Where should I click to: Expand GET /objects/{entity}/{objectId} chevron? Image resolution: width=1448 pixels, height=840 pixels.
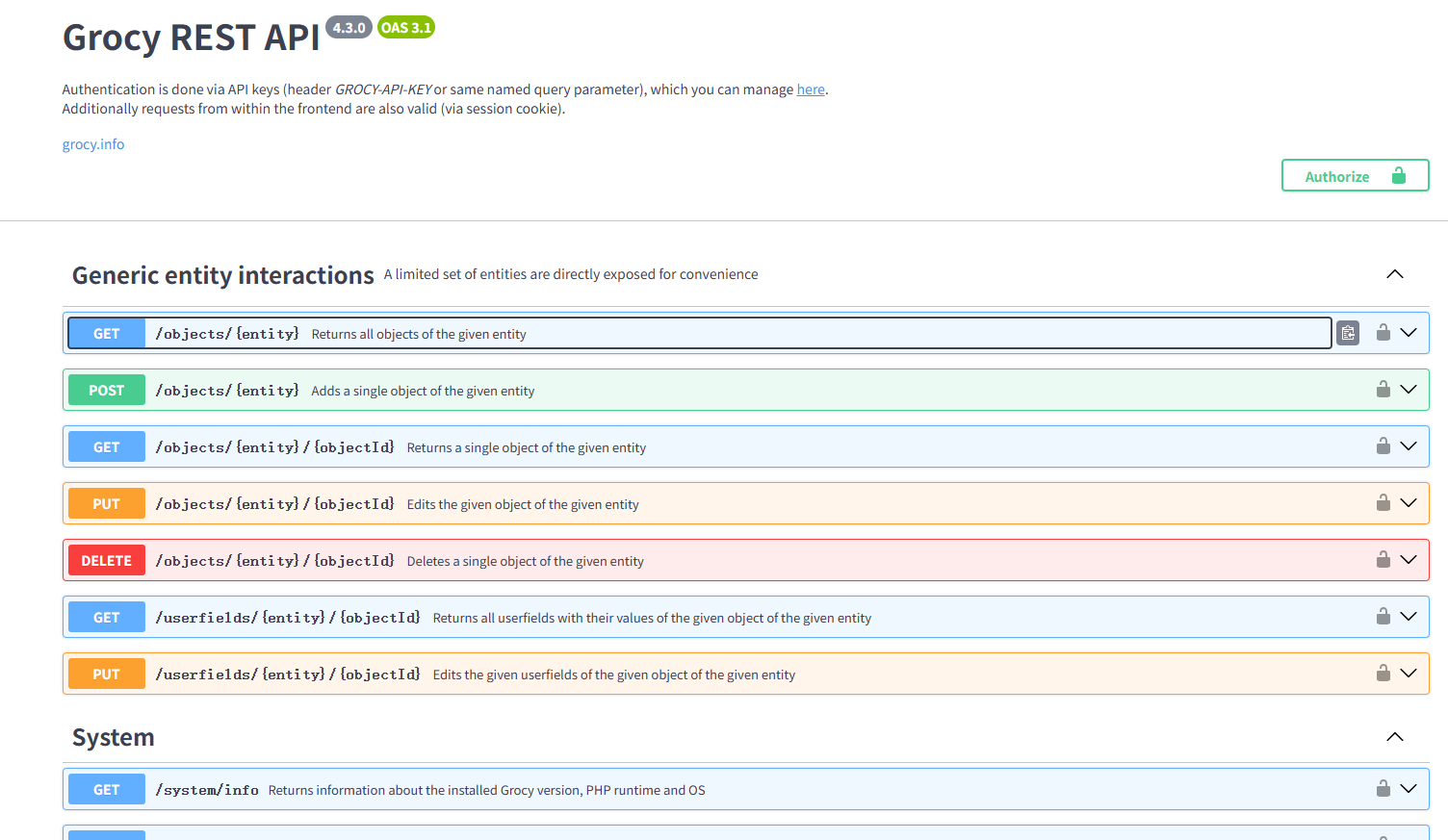click(1409, 446)
